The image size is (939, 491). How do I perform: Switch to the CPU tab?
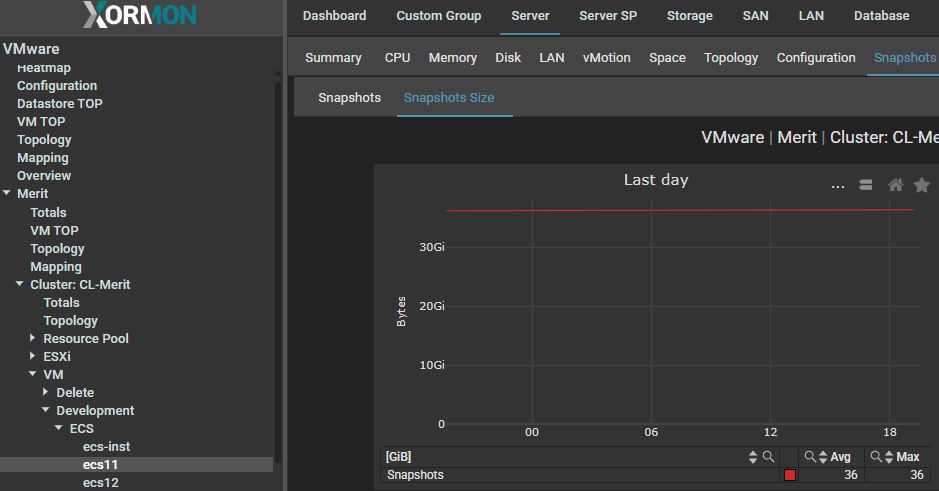click(397, 57)
